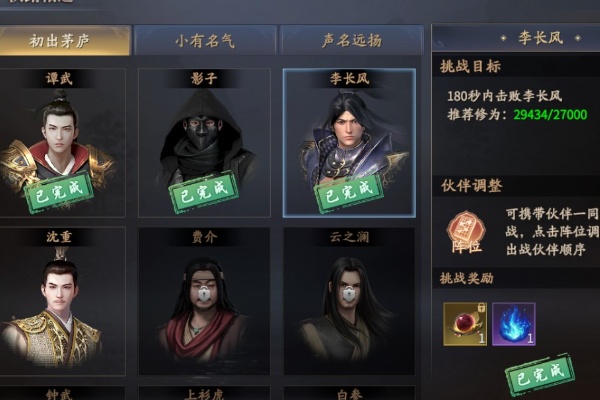The height and width of the screenshot is (400, 600).
Task: Select the locked 云之澜 challenge card
Action: tap(349, 301)
